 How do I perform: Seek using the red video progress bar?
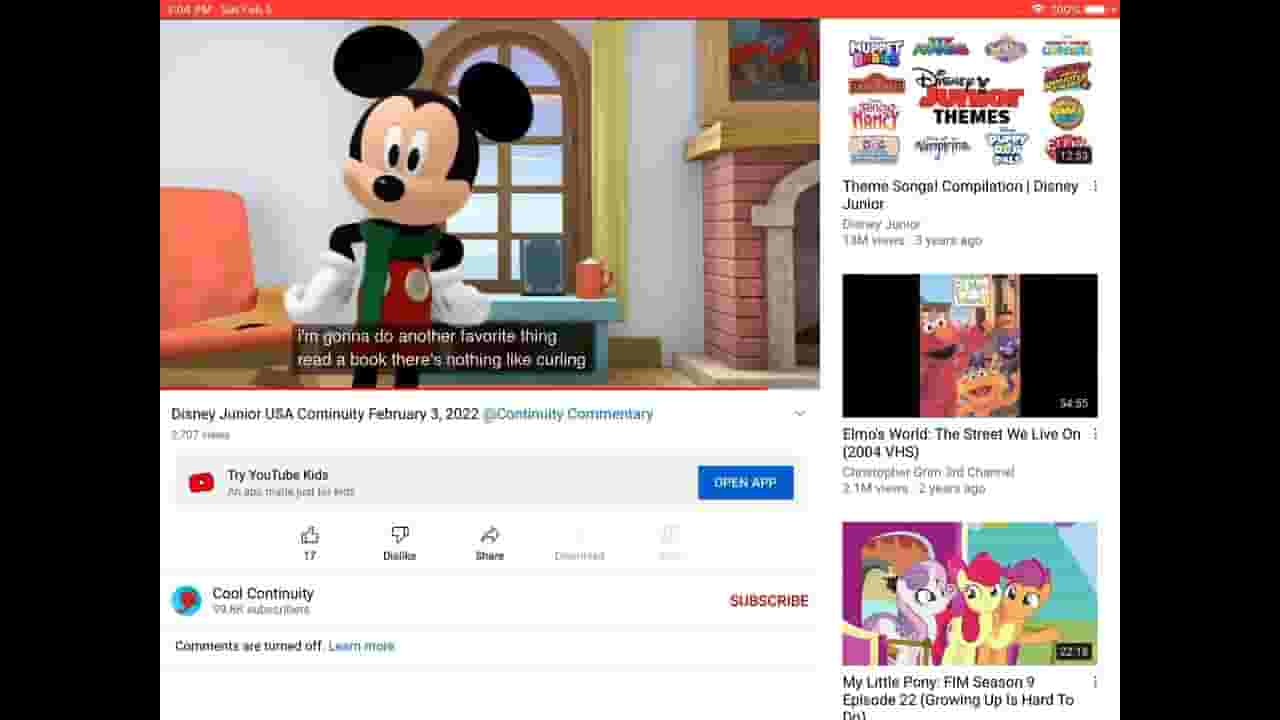pyautogui.click(x=490, y=388)
